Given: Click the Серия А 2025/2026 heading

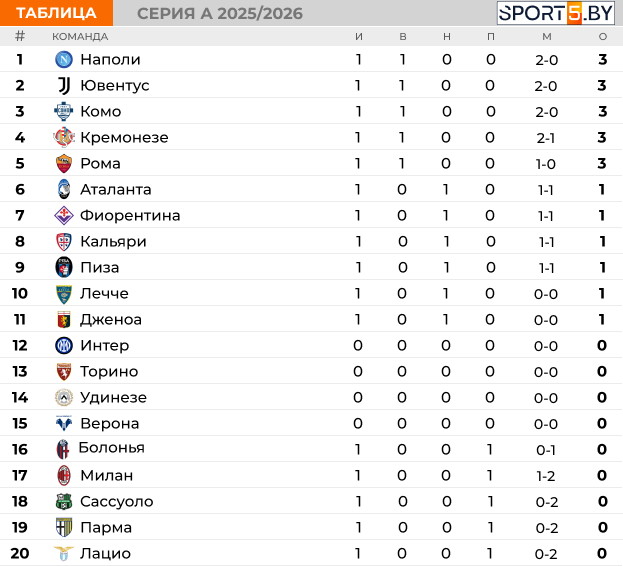Looking at the screenshot, I should tap(220, 14).
